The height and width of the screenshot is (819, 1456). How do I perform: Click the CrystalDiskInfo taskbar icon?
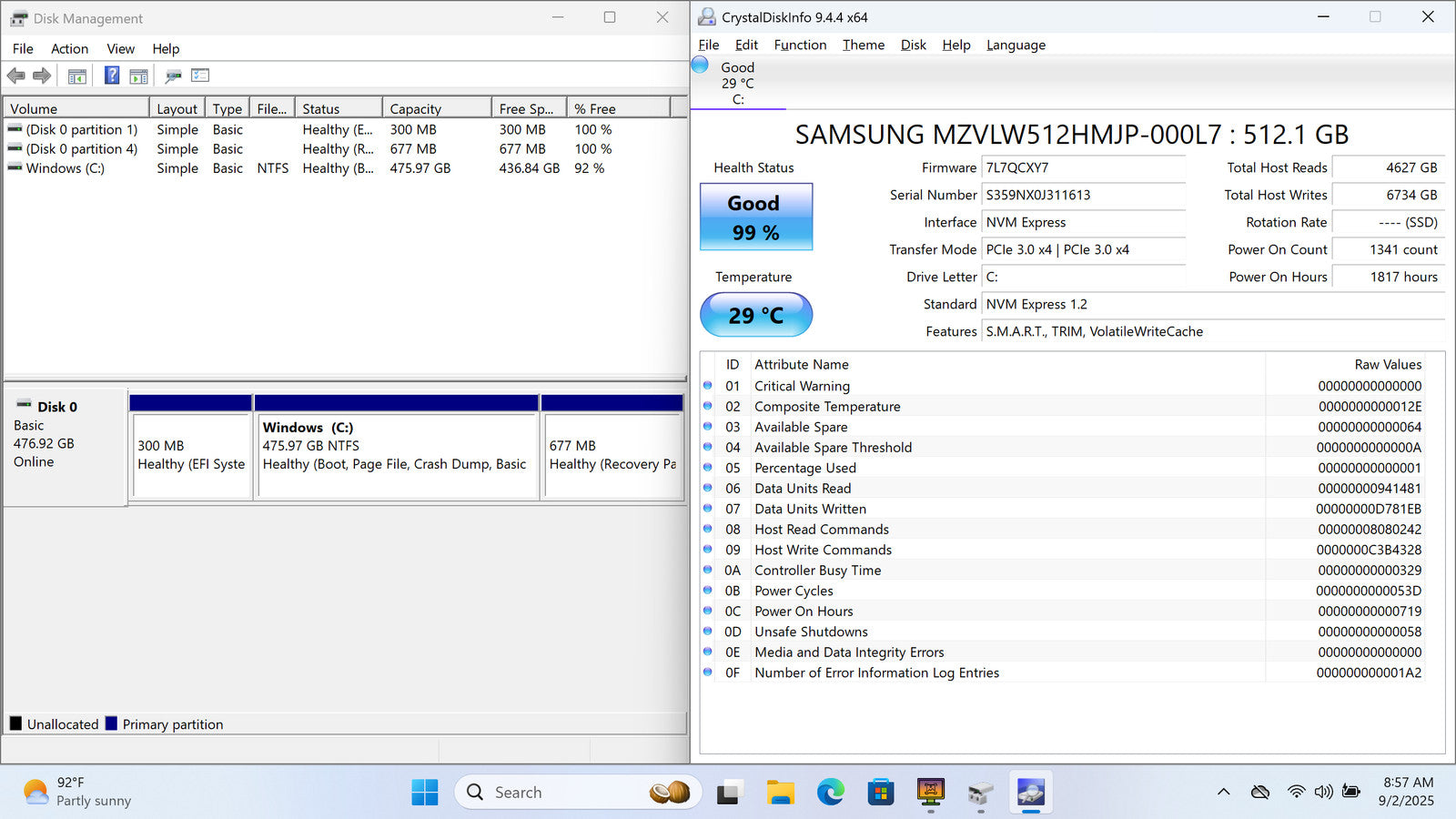point(1031,793)
